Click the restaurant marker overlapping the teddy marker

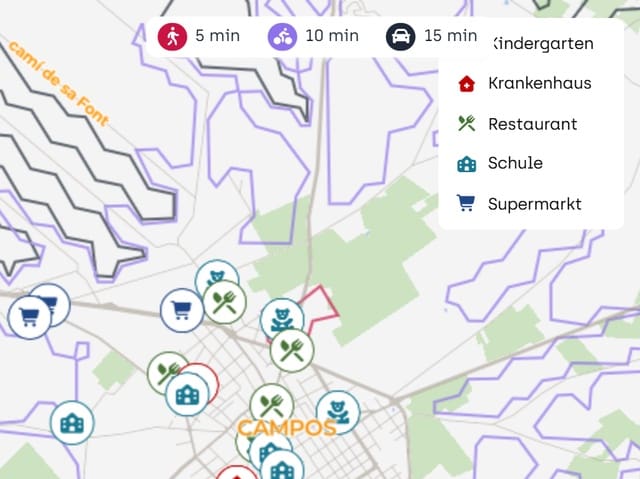(x=224, y=302)
